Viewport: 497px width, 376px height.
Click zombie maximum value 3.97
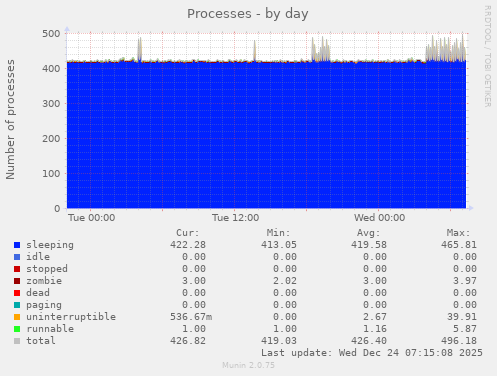[465, 281]
